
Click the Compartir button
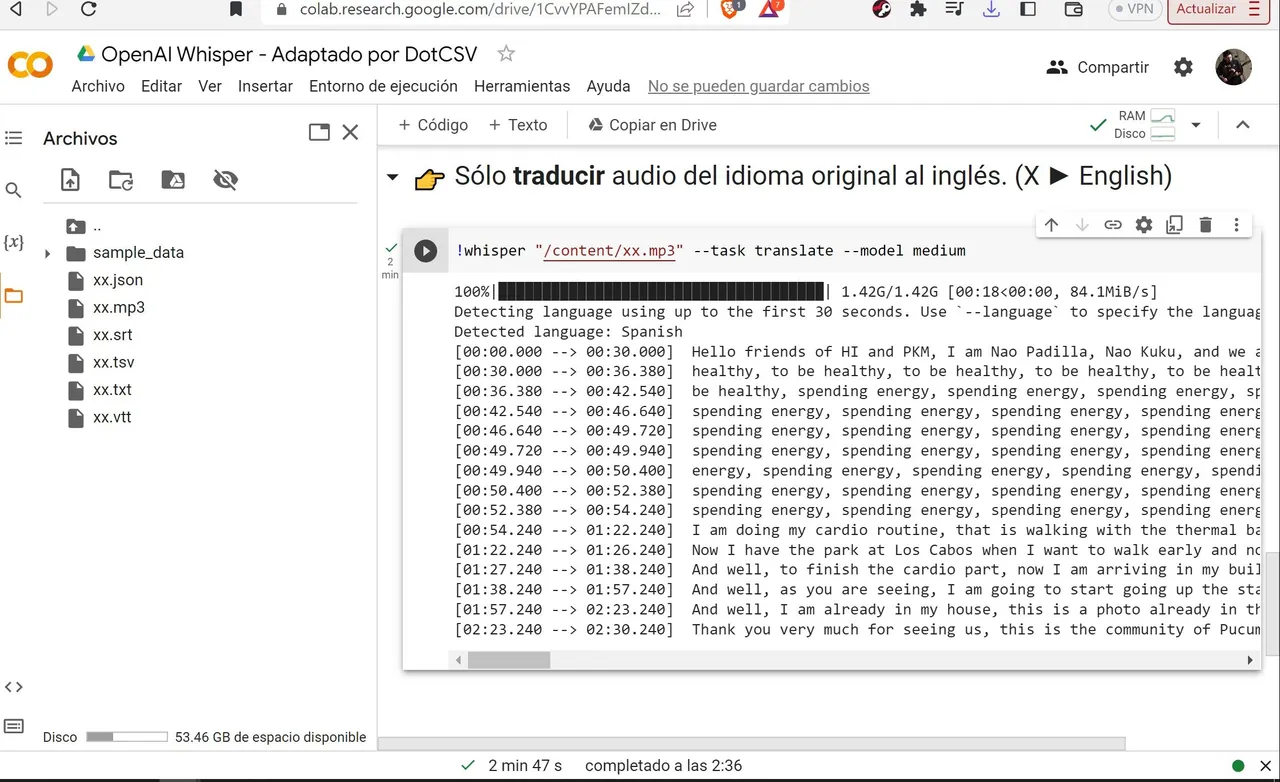1098,67
